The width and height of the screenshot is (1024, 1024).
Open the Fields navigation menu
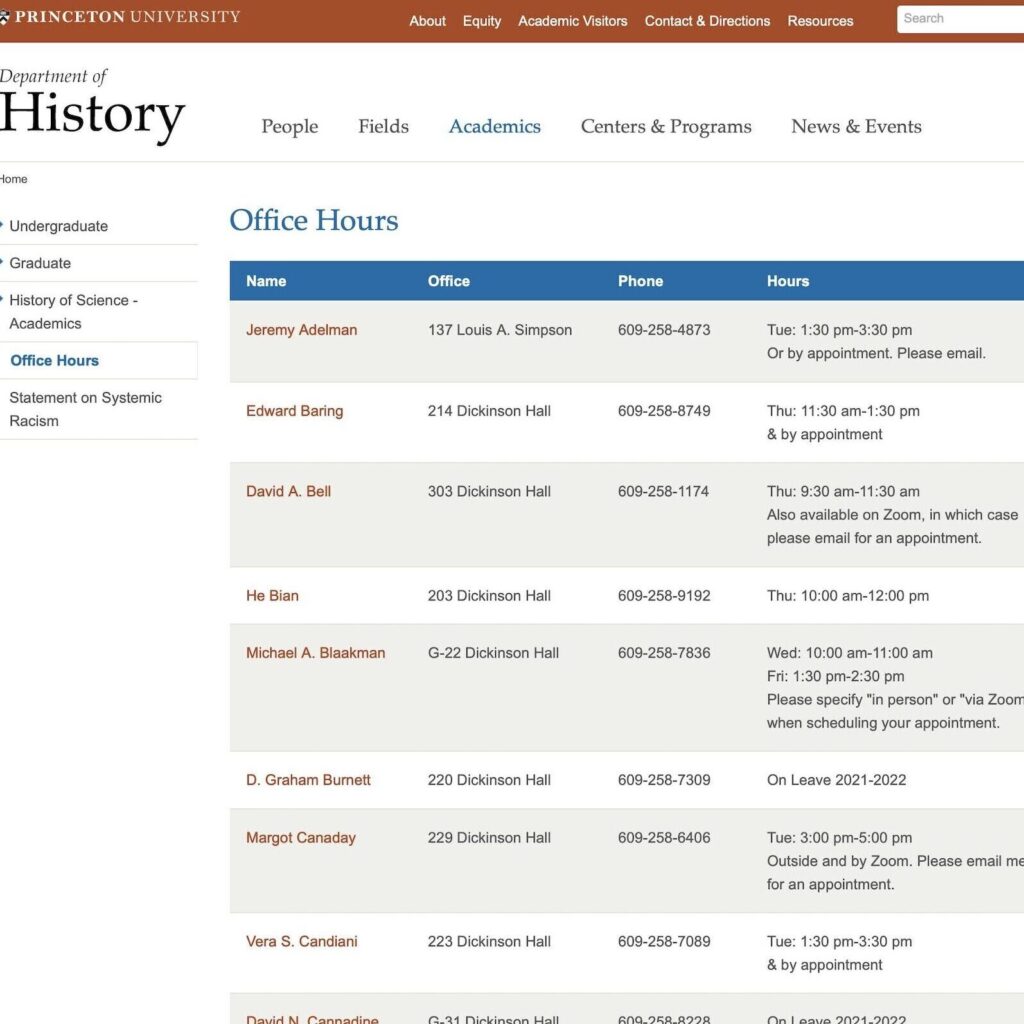[383, 126]
